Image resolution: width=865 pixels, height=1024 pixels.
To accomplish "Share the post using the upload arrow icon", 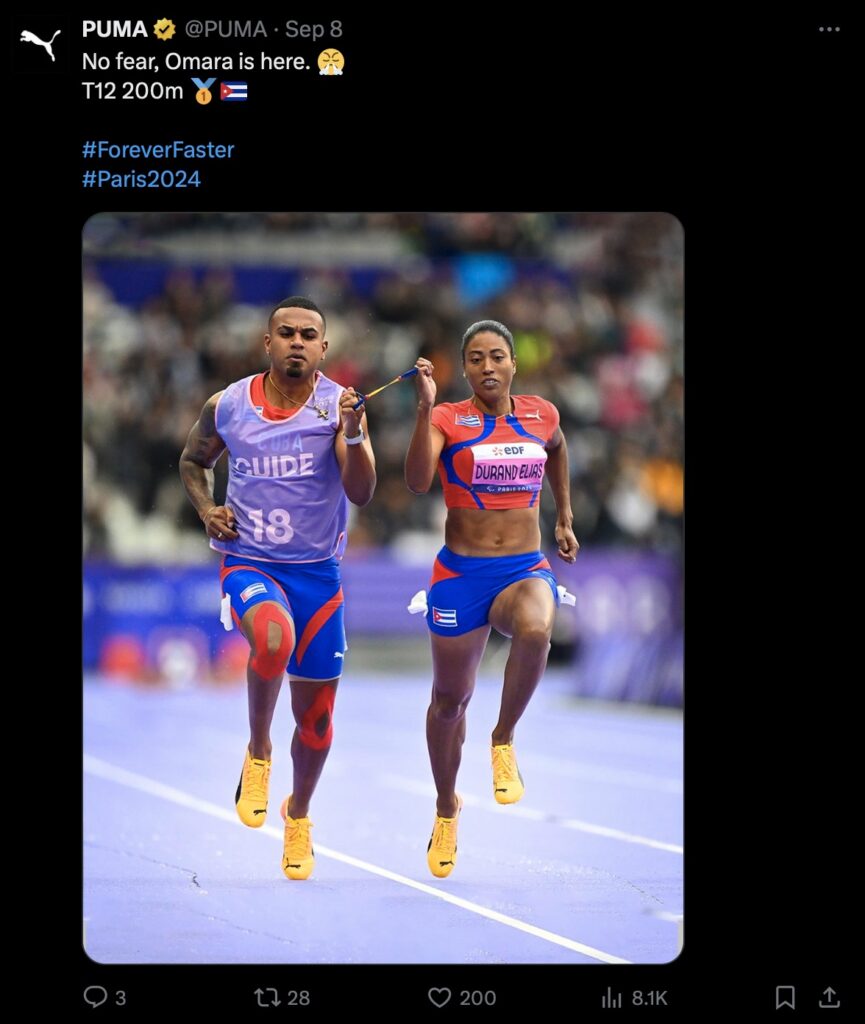I will [x=829, y=997].
